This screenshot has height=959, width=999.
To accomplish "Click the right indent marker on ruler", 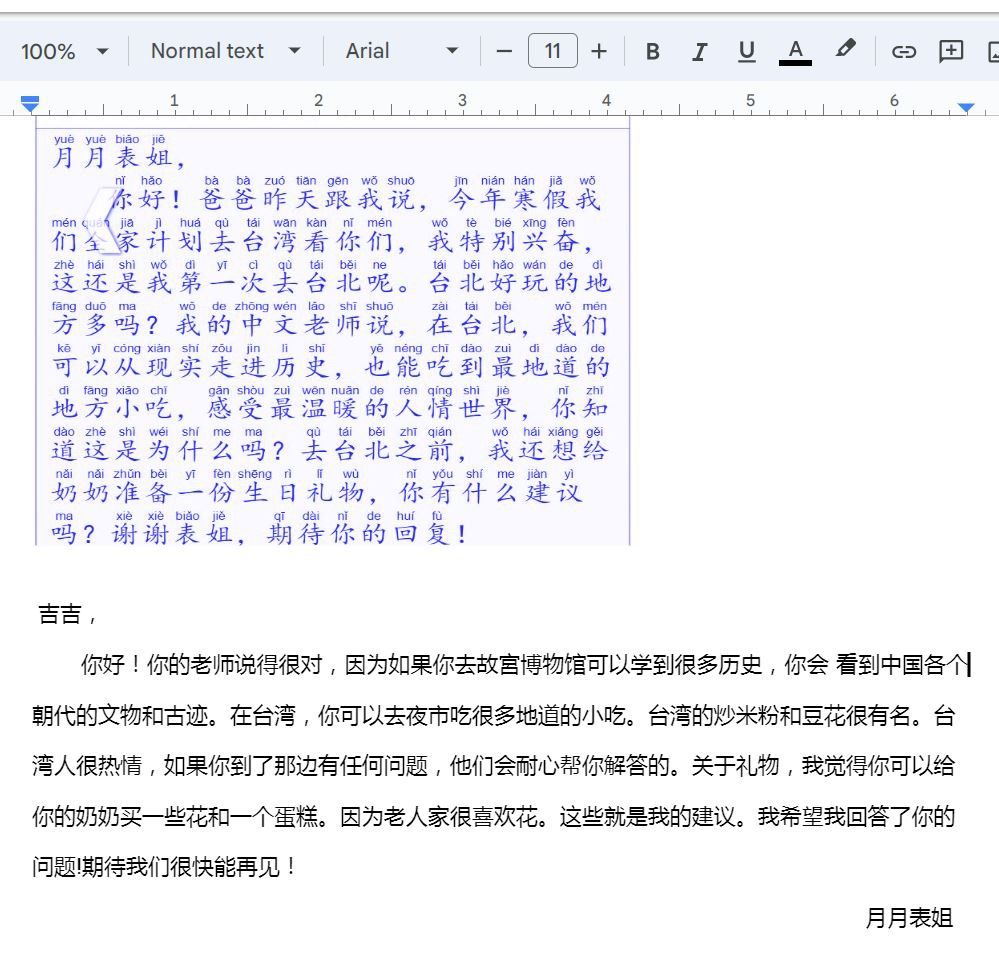I will (x=965, y=106).
